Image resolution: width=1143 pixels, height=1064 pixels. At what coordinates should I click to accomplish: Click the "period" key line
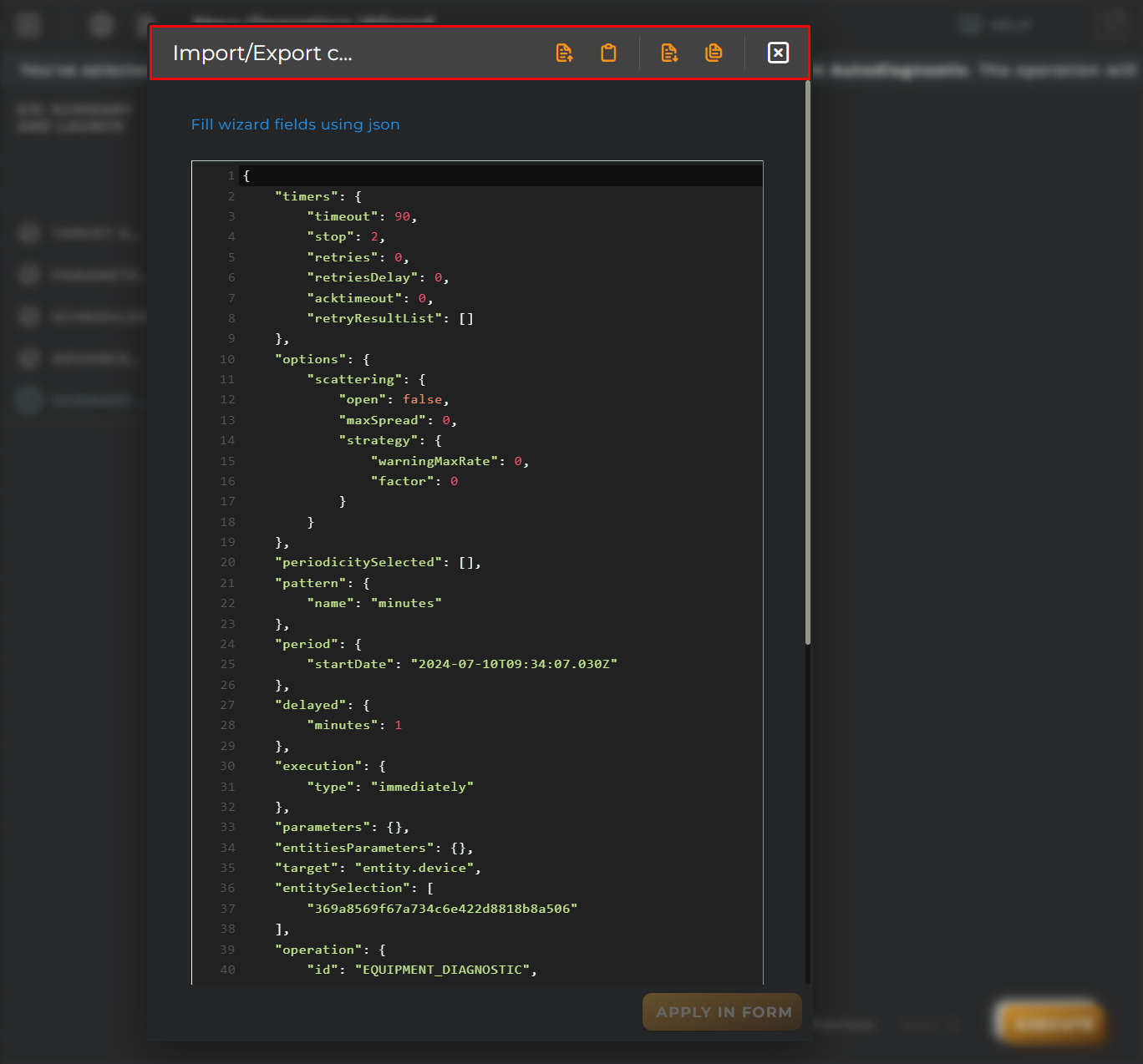click(318, 644)
